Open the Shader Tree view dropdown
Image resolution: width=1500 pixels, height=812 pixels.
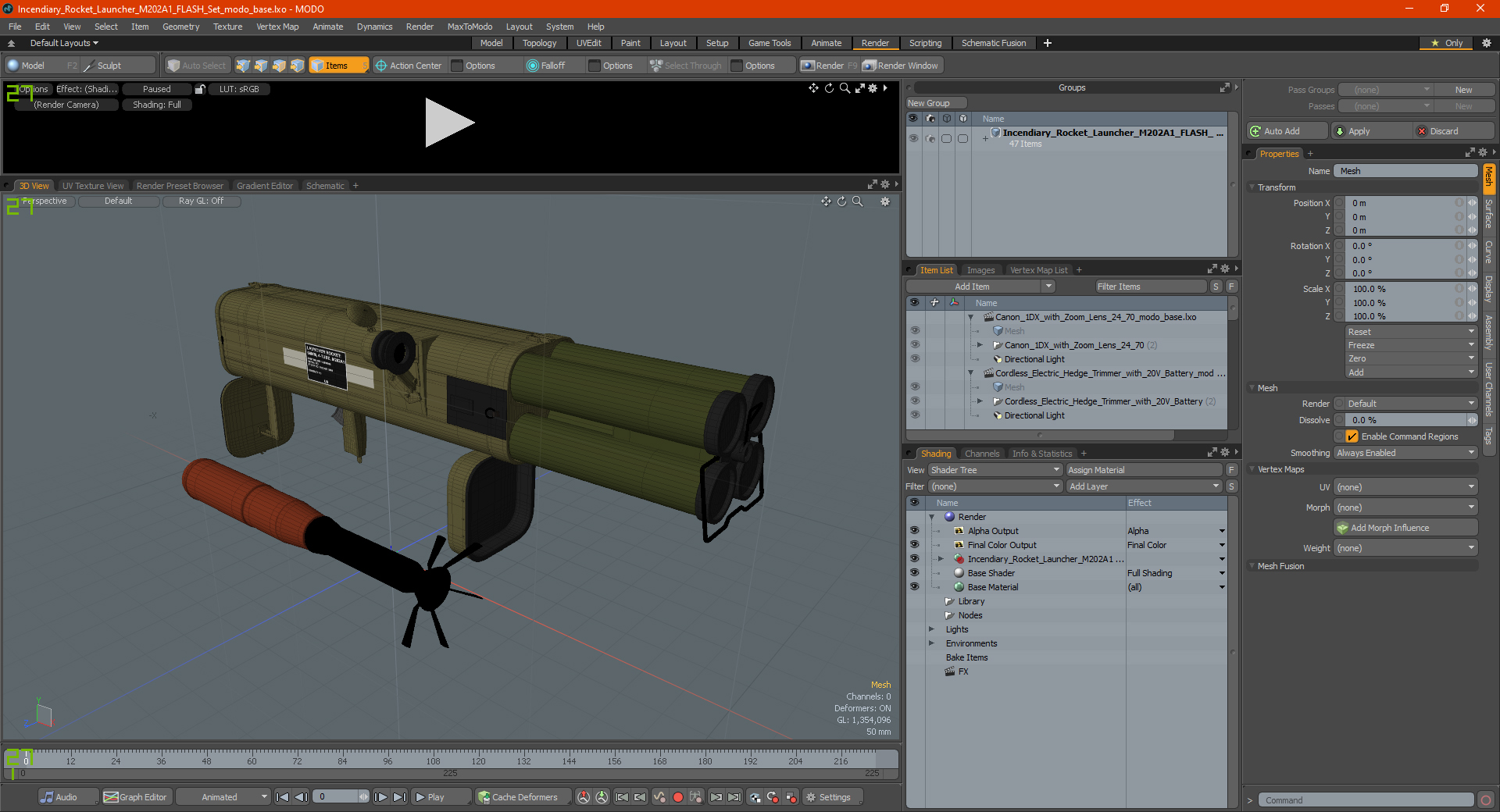pos(995,470)
